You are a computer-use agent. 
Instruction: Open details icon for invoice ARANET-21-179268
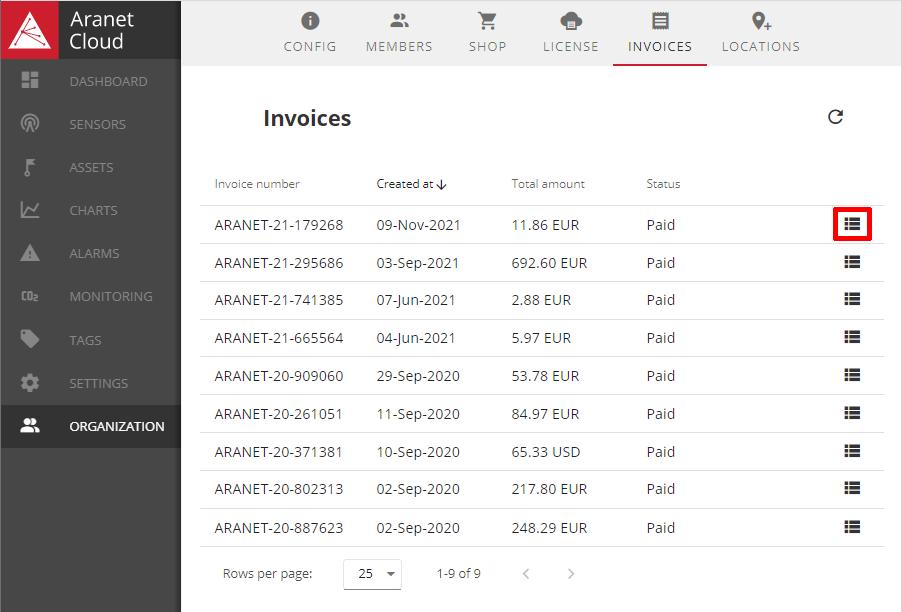(x=852, y=224)
